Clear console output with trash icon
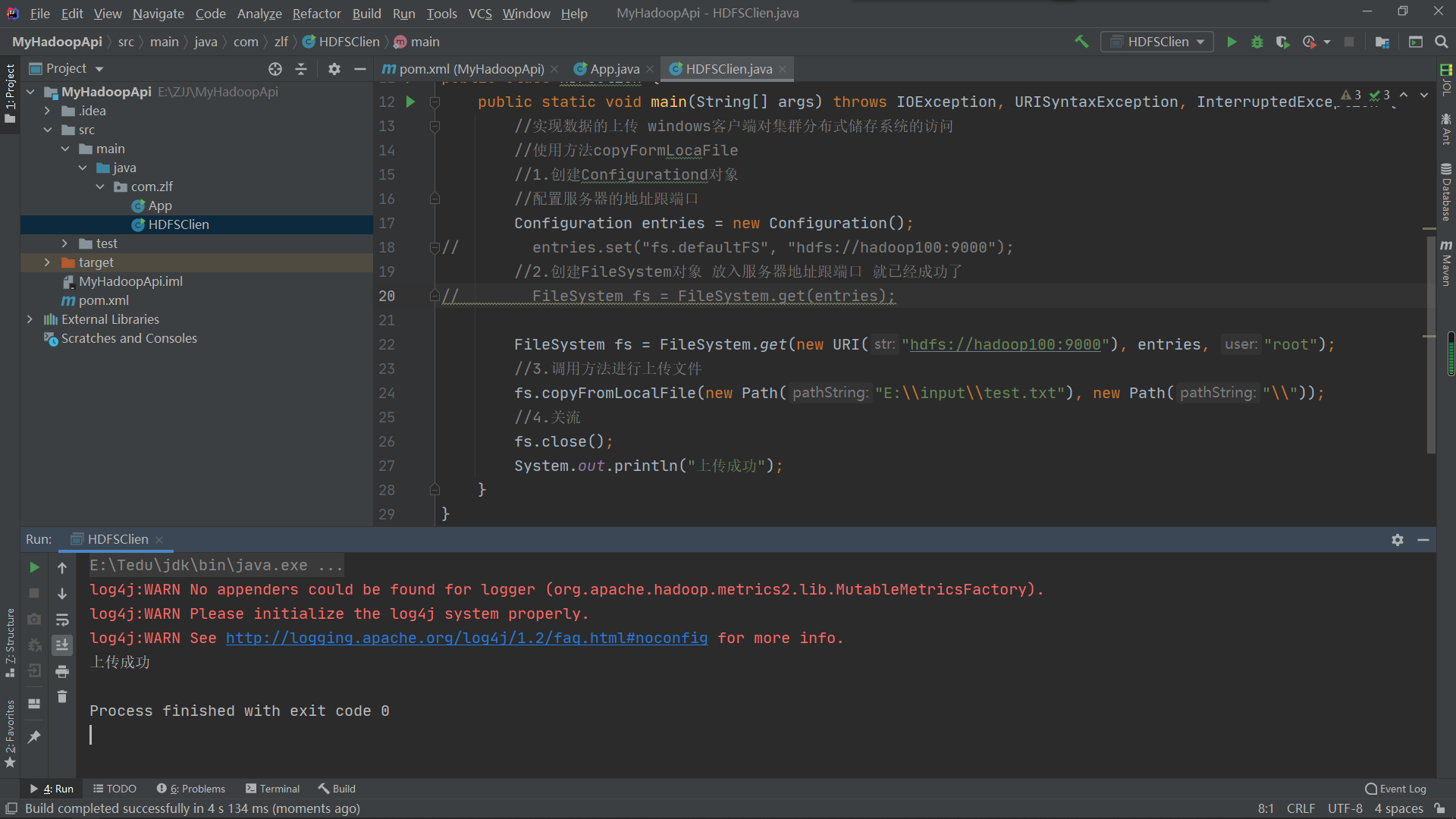 pyautogui.click(x=62, y=696)
